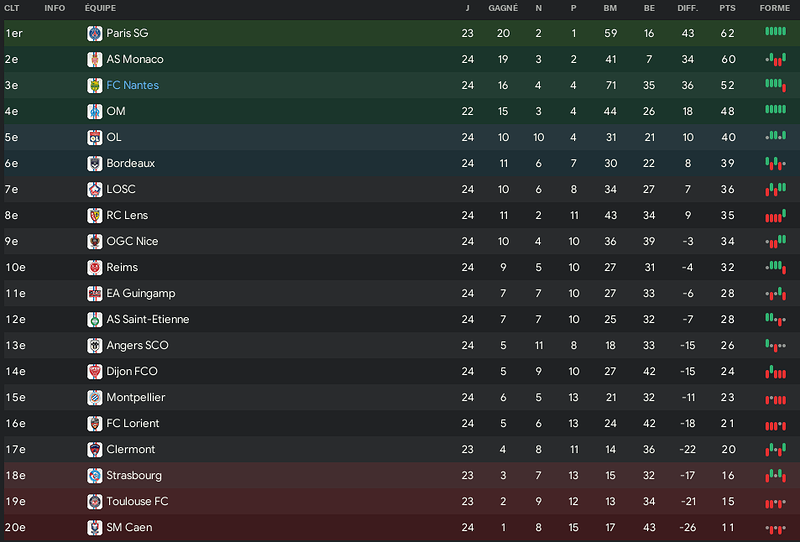Click the ÉQUIPE column header
The width and height of the screenshot is (800, 542).
[x=101, y=8]
